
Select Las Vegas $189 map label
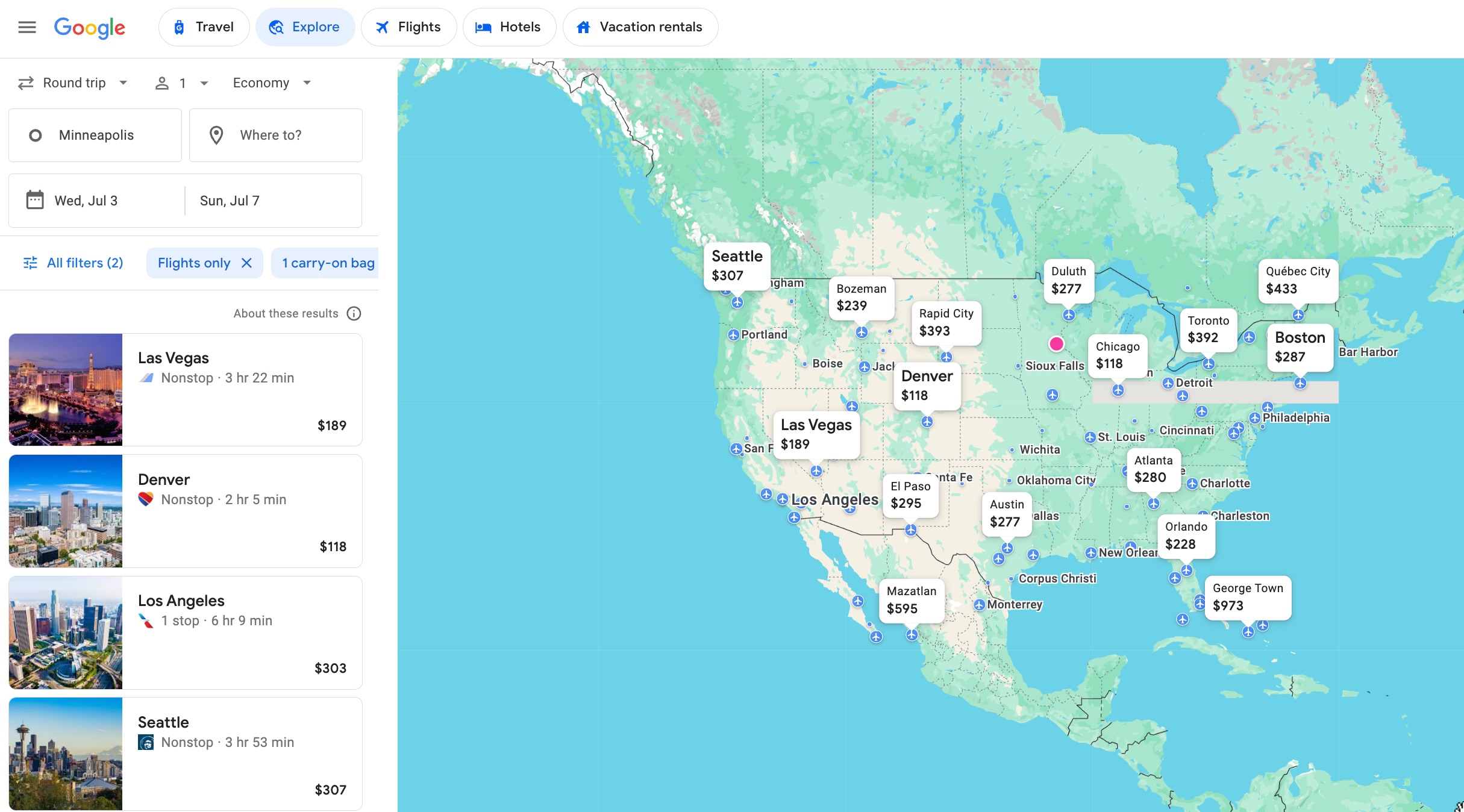[816, 434]
